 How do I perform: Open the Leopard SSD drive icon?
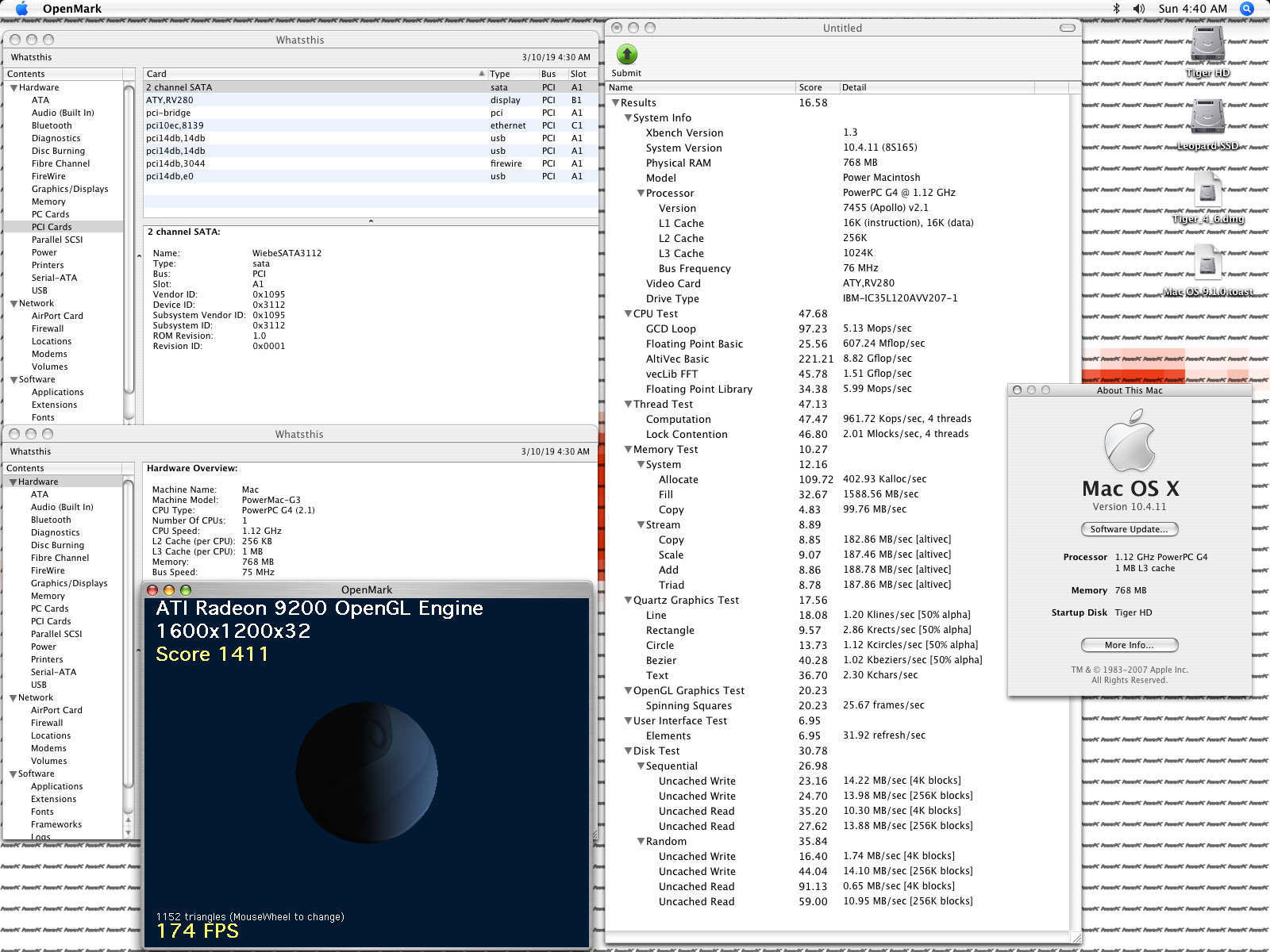[x=1208, y=117]
